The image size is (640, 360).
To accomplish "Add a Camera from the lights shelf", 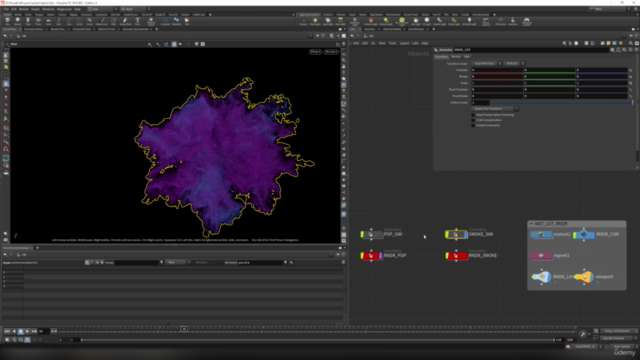I will 303,21.
